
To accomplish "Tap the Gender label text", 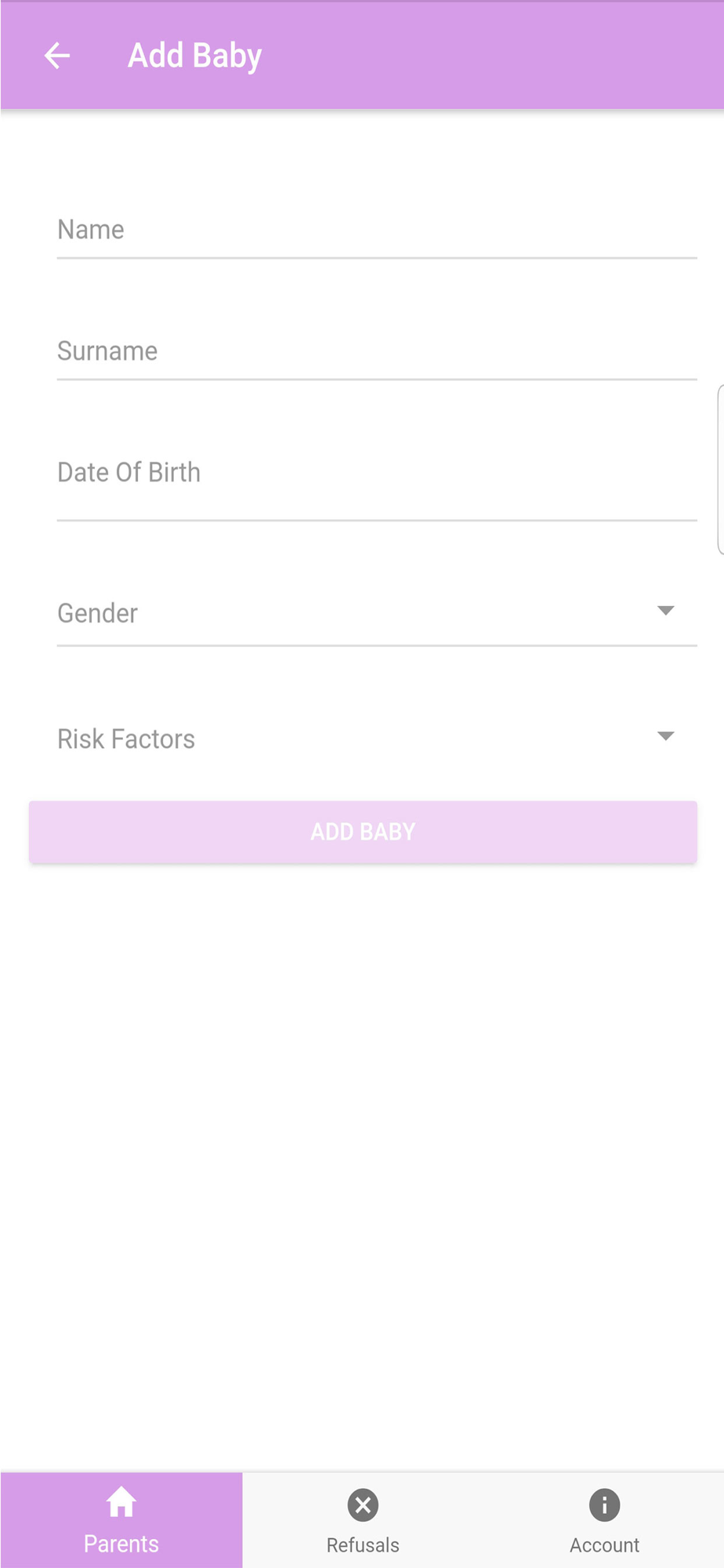I will tap(97, 613).
